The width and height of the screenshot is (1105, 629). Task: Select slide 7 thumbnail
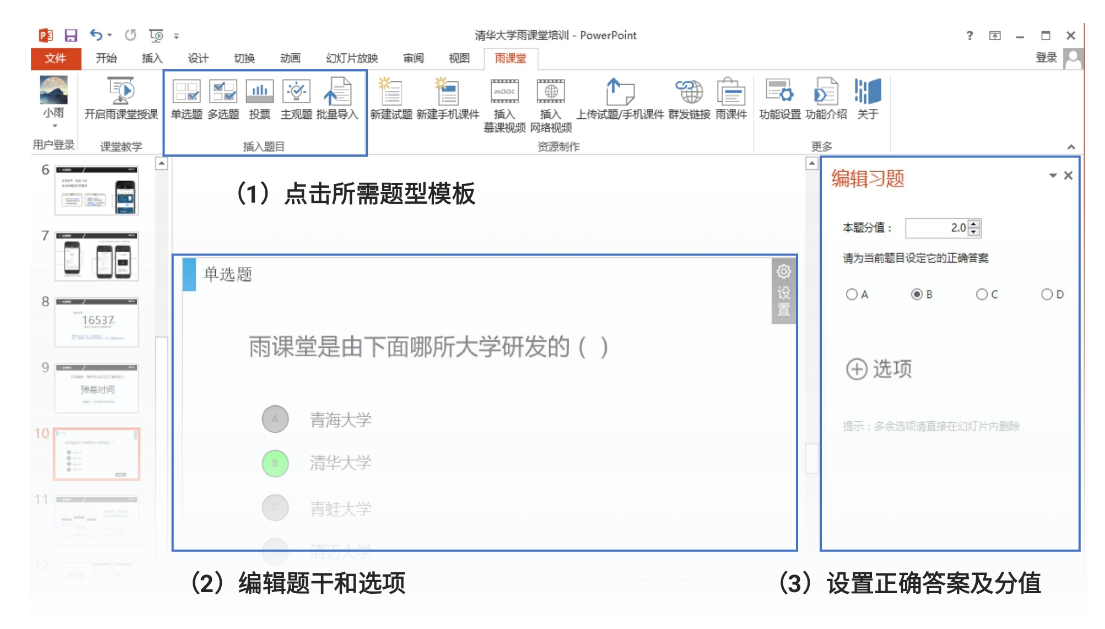(97, 256)
